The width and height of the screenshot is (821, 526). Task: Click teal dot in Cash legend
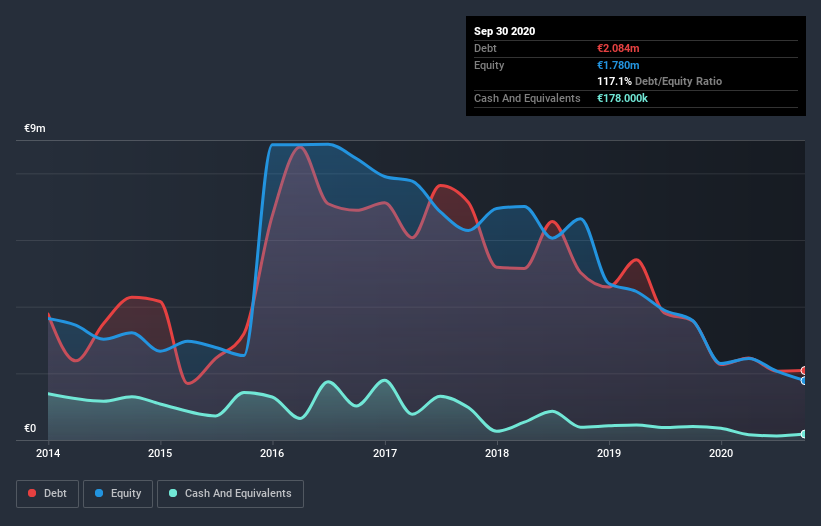pos(173,493)
